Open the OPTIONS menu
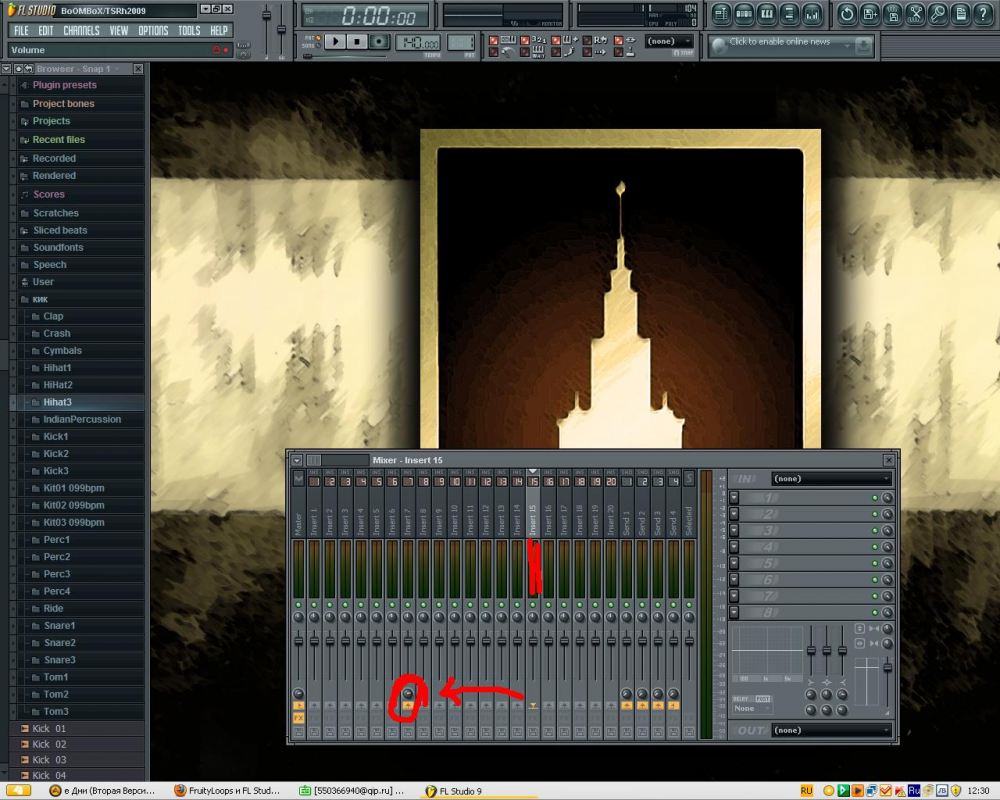The image size is (1000, 800). coord(153,31)
